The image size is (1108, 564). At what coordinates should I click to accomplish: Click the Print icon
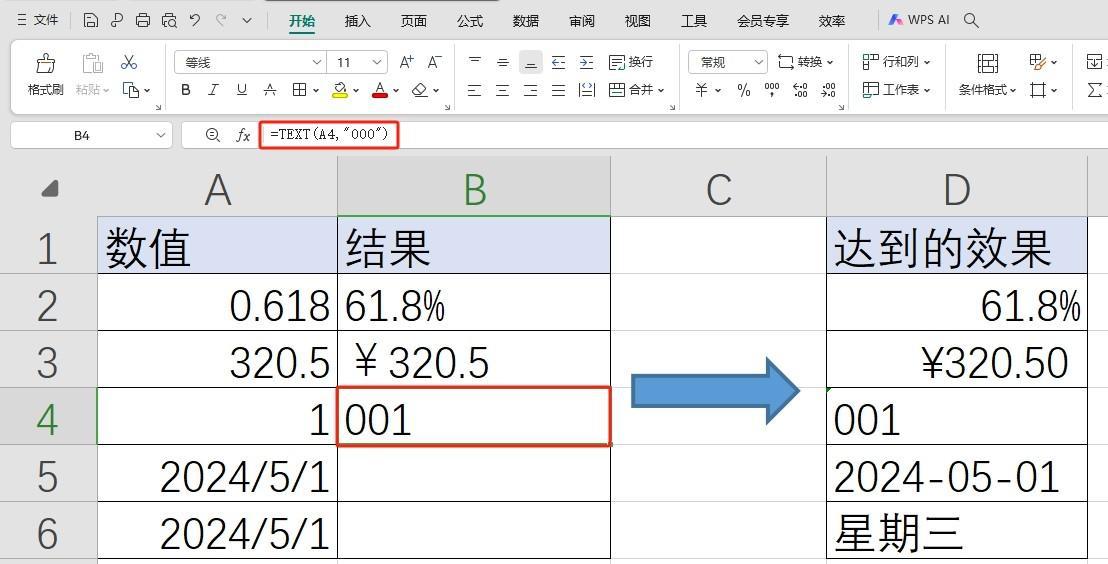pyautogui.click(x=143, y=20)
